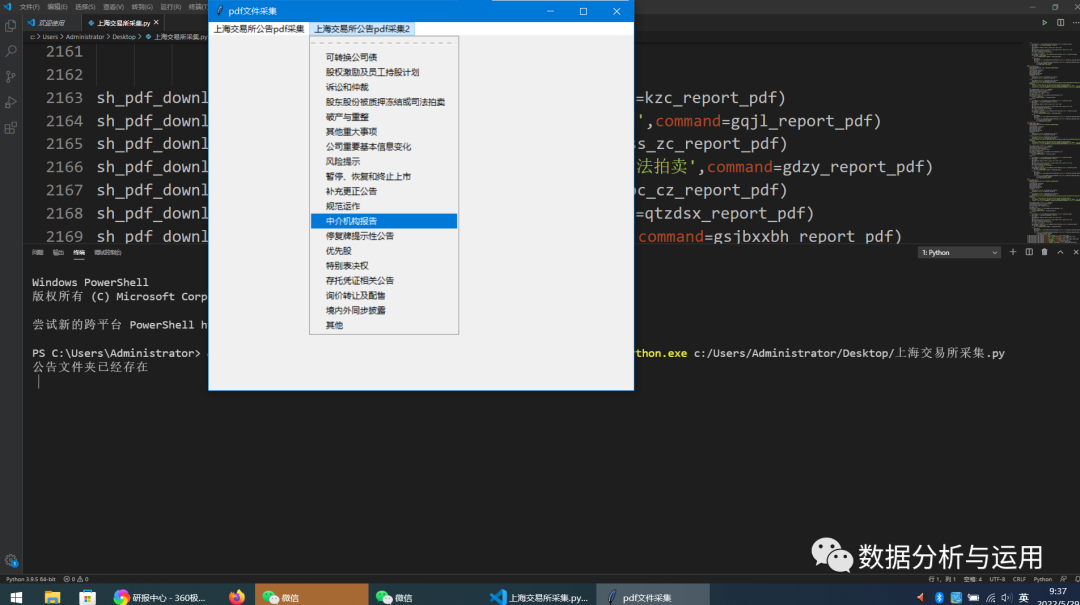
Task: Click the UTF-8 encoding in the status bar
Action: coord(997,580)
